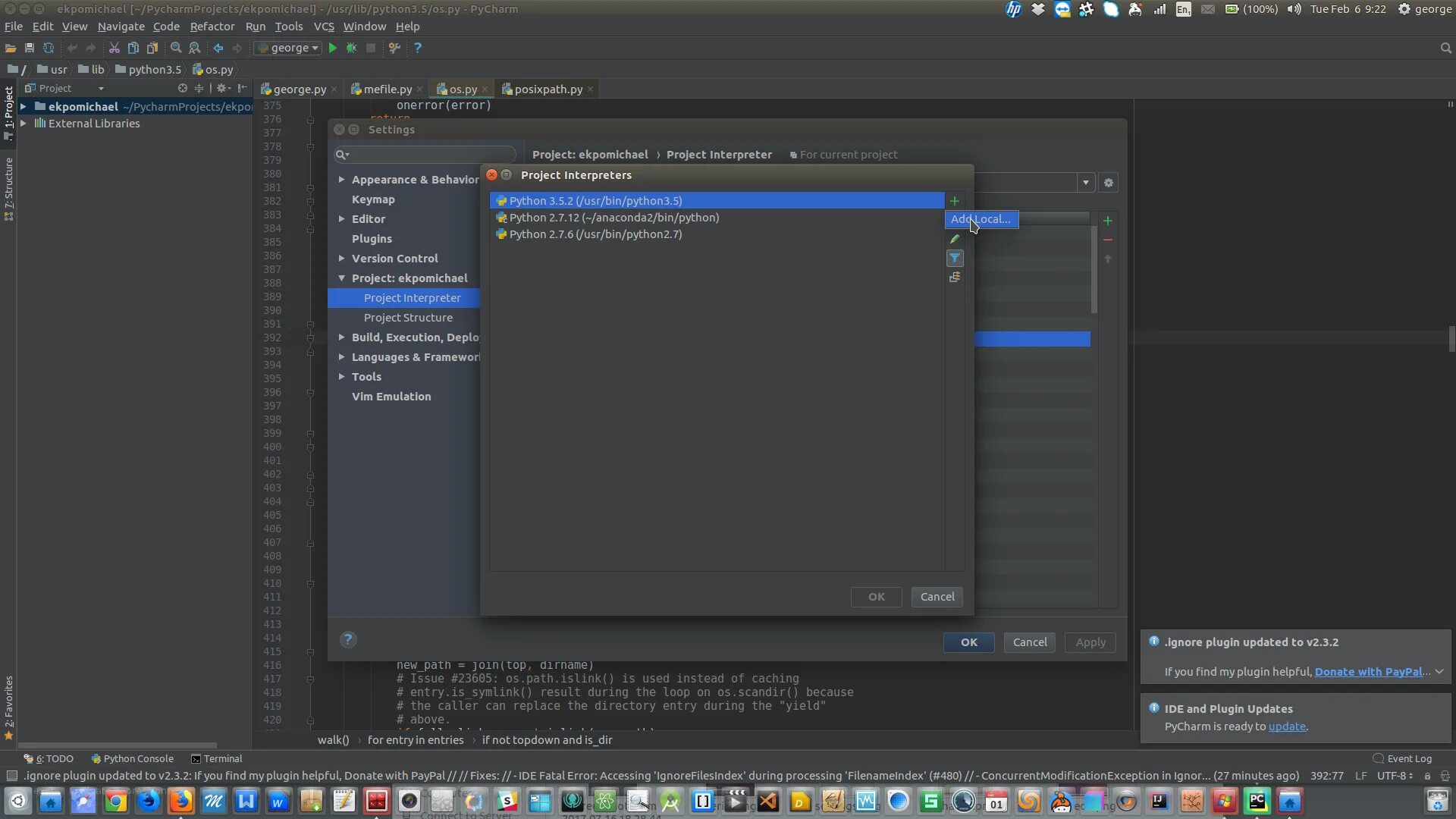
Task: Toggle the virtualenv filter funnel icon
Action: click(x=955, y=259)
